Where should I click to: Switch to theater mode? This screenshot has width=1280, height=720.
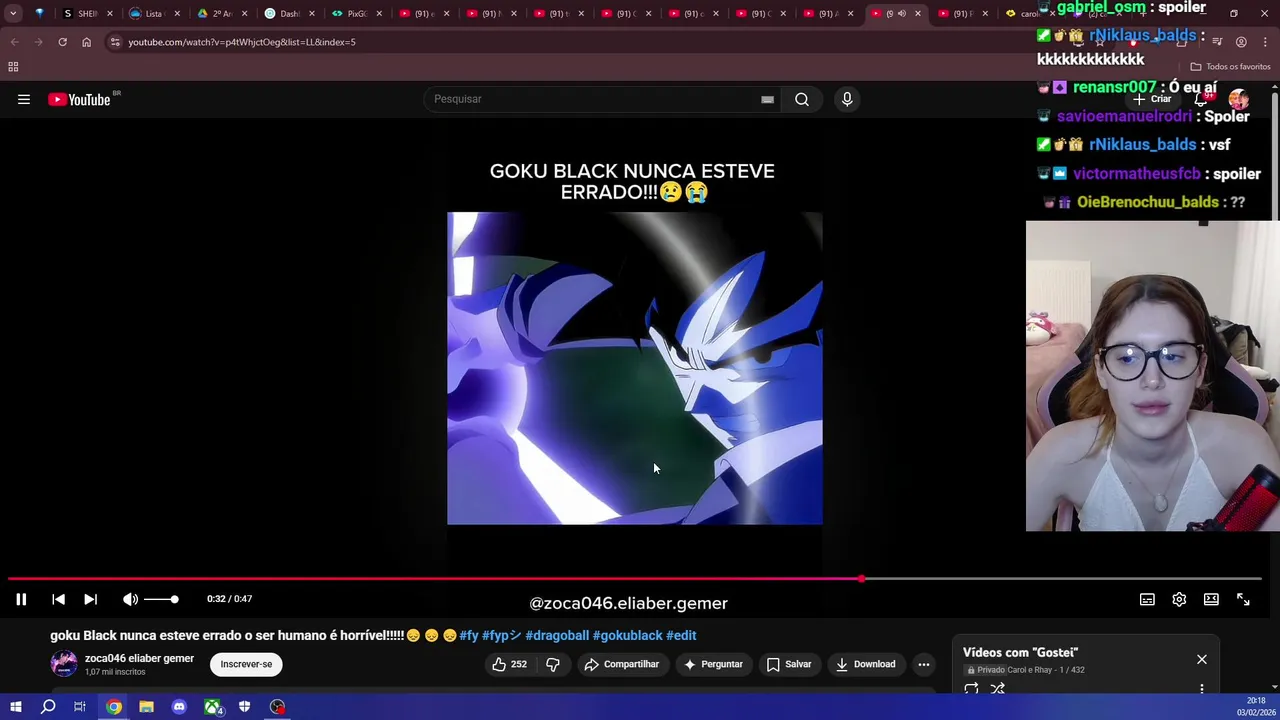(1211, 599)
